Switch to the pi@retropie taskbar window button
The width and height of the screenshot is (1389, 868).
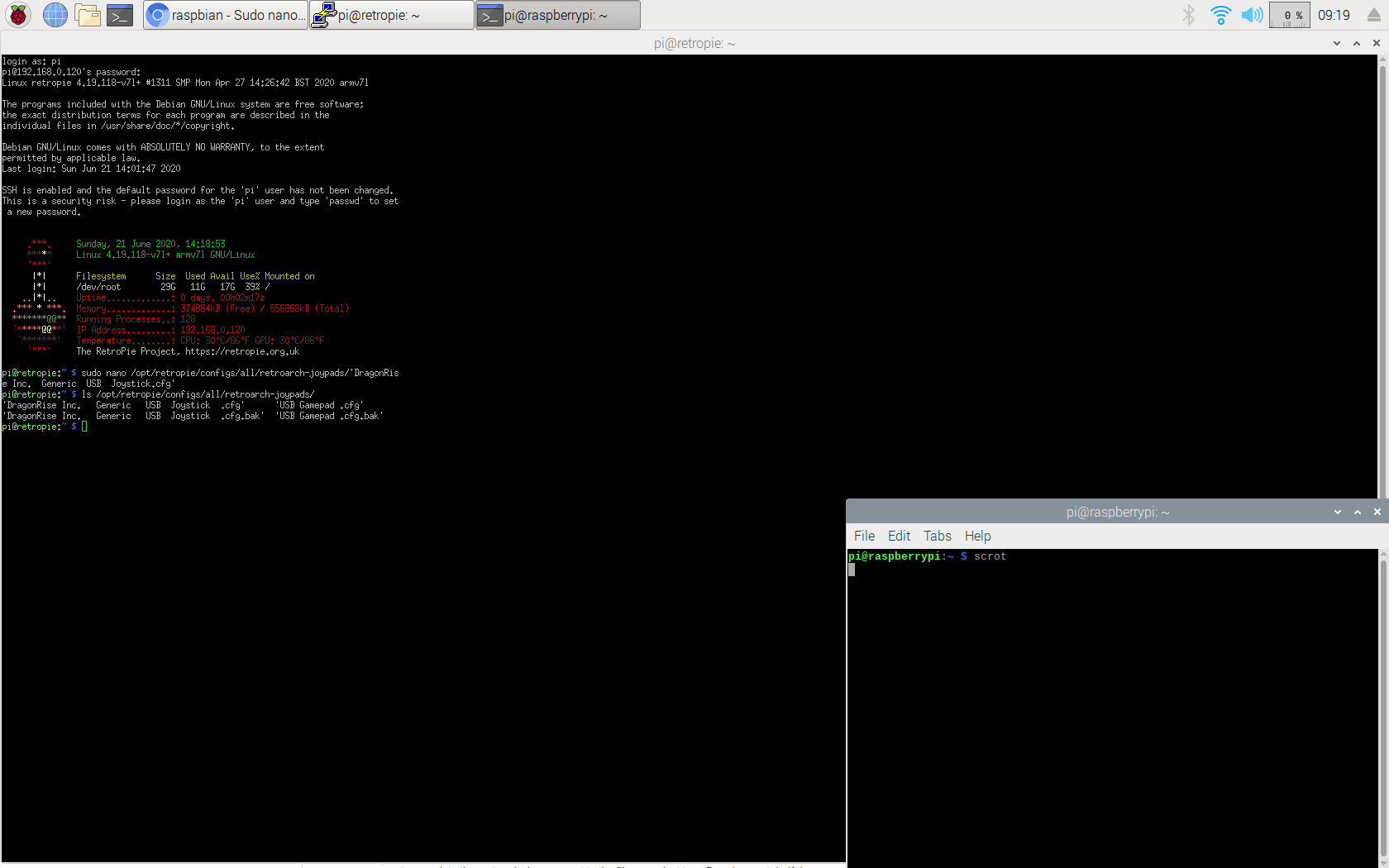[392, 15]
